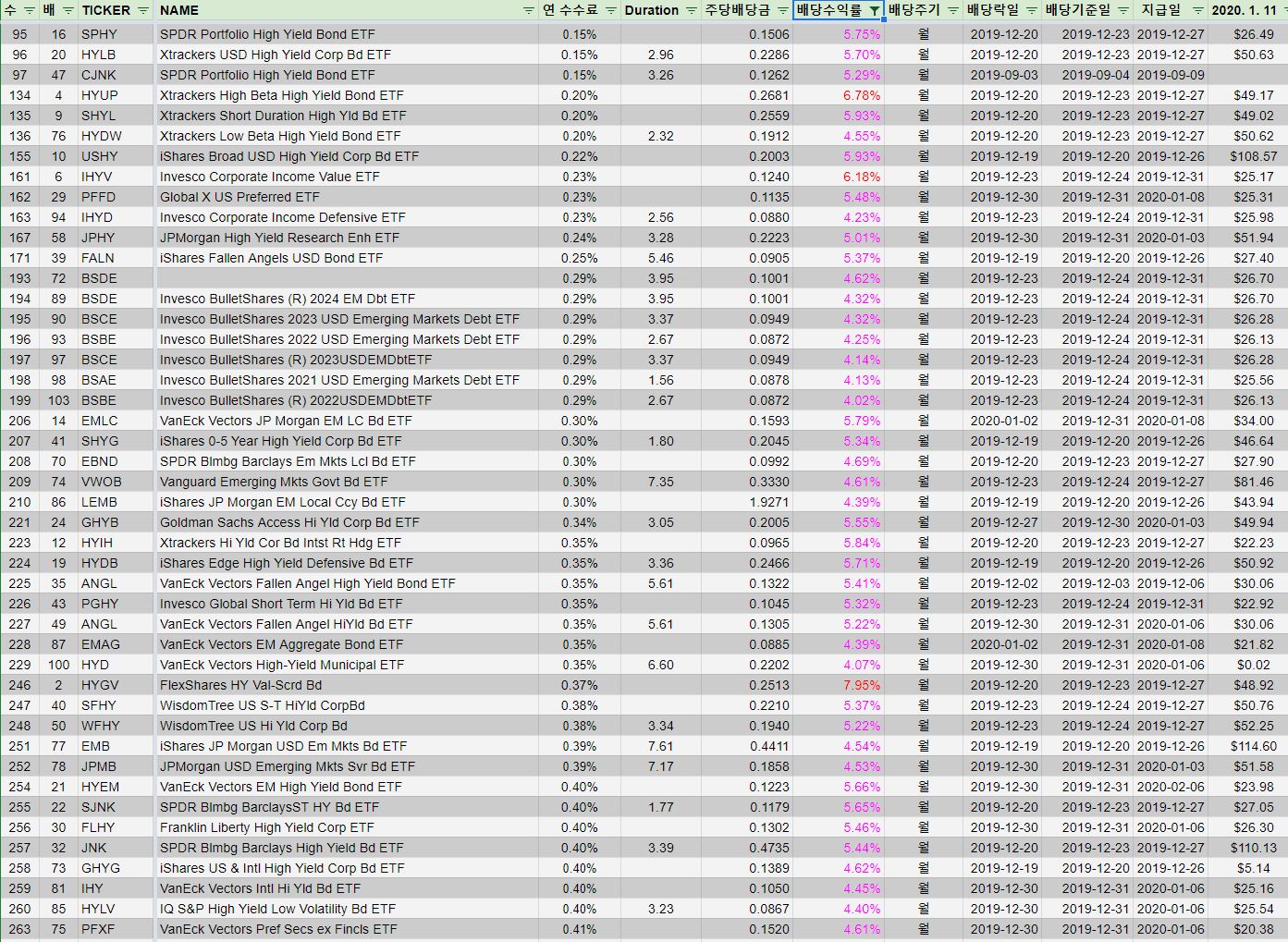Click name cell JPMorgan High Yield Research Enh ETF
The width and height of the screenshot is (1288, 942).
346,238
